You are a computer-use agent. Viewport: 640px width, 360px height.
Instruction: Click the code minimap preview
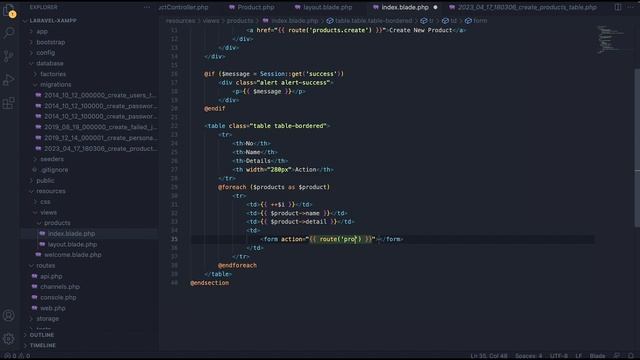click(x=611, y=40)
